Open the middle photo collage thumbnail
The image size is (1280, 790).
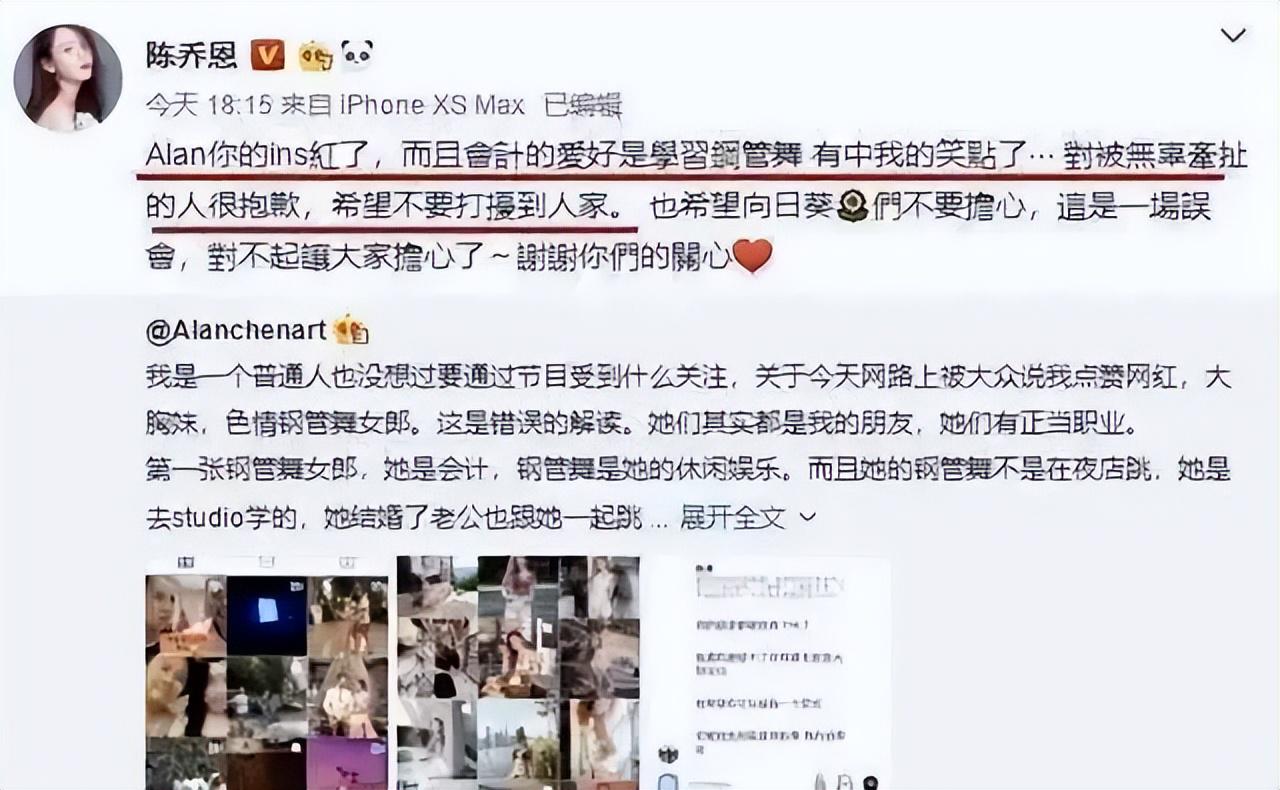pos(518,672)
